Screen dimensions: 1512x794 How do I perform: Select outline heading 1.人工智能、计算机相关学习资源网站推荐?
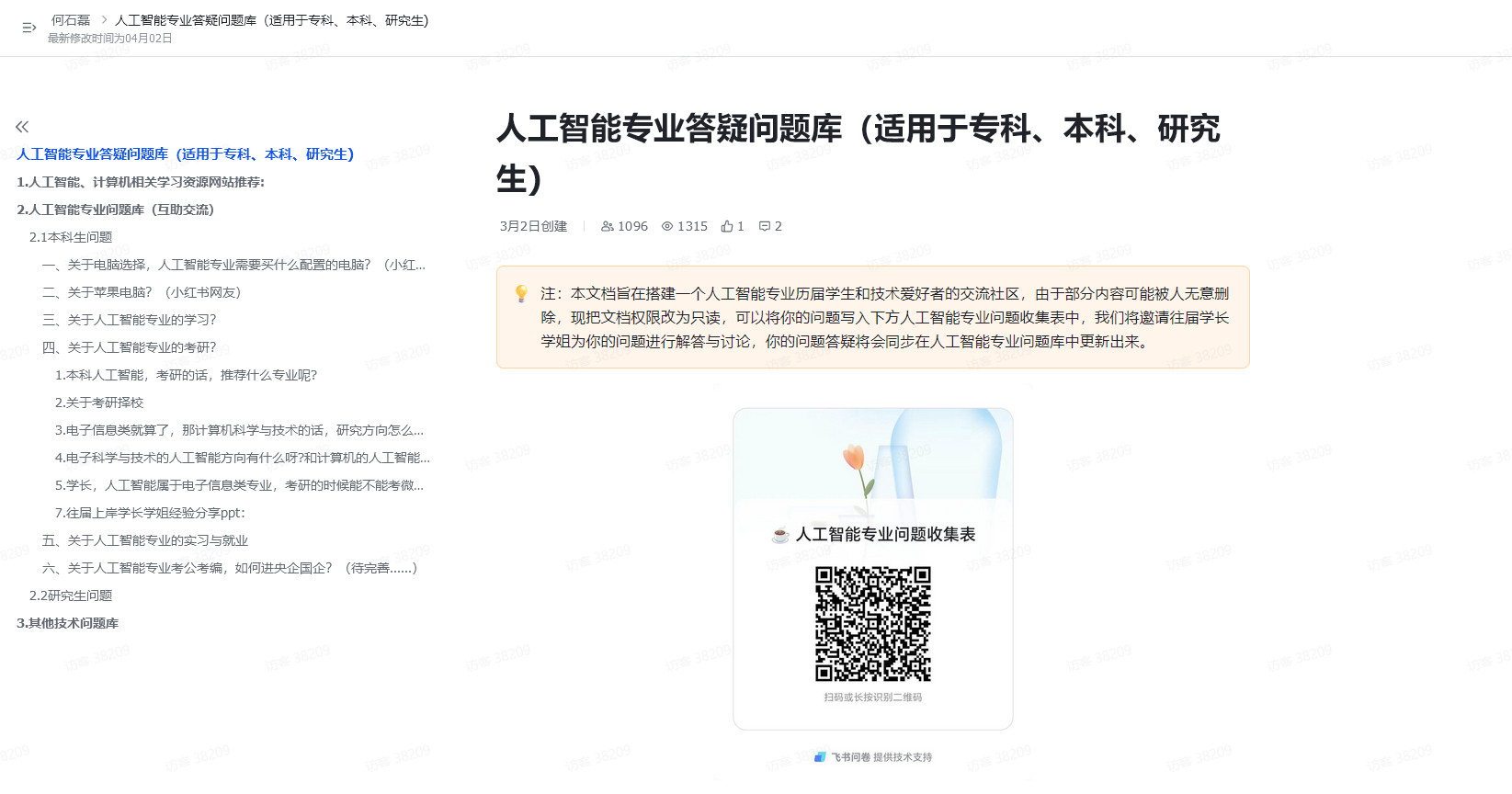click(141, 182)
